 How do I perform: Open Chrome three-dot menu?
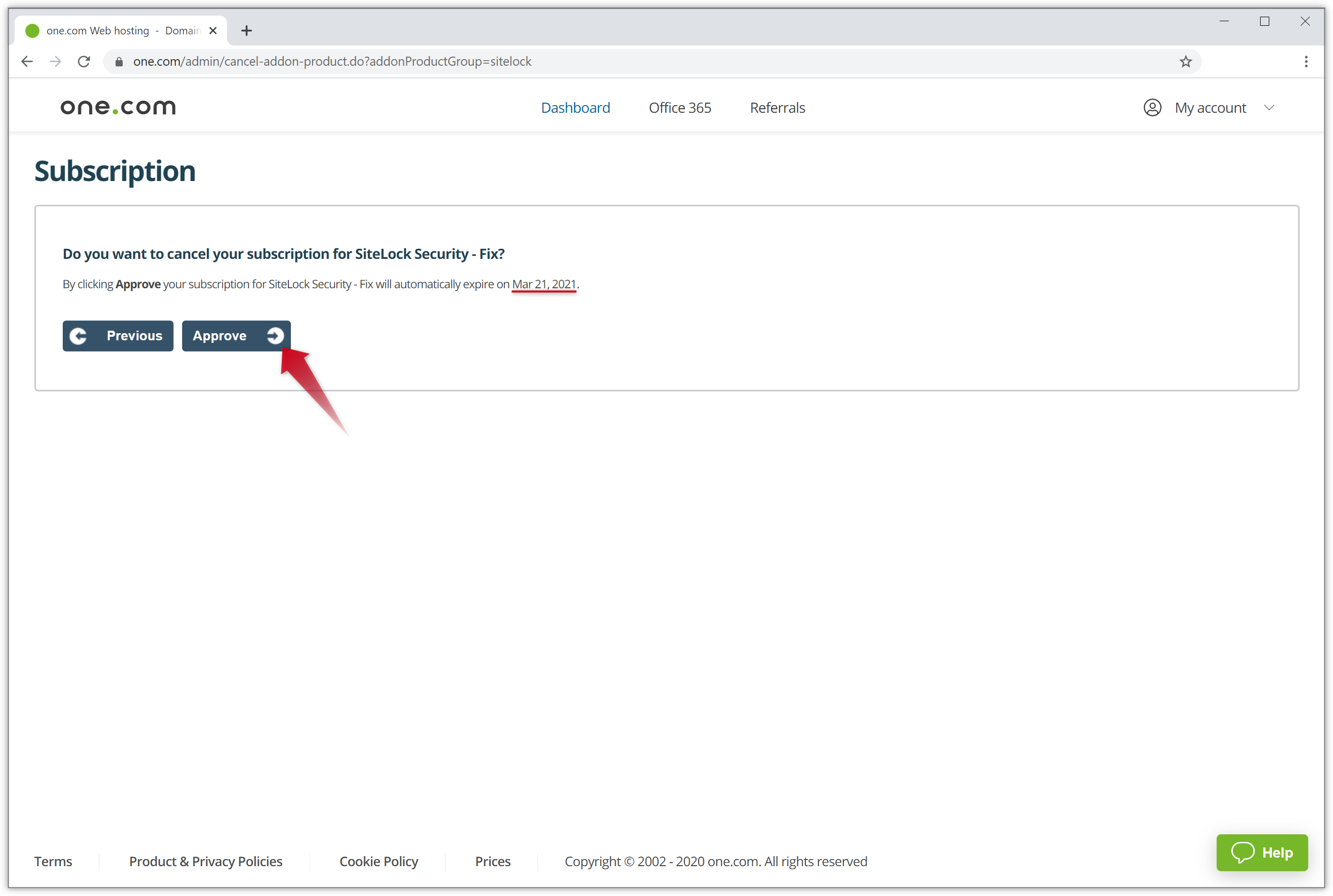coord(1306,61)
